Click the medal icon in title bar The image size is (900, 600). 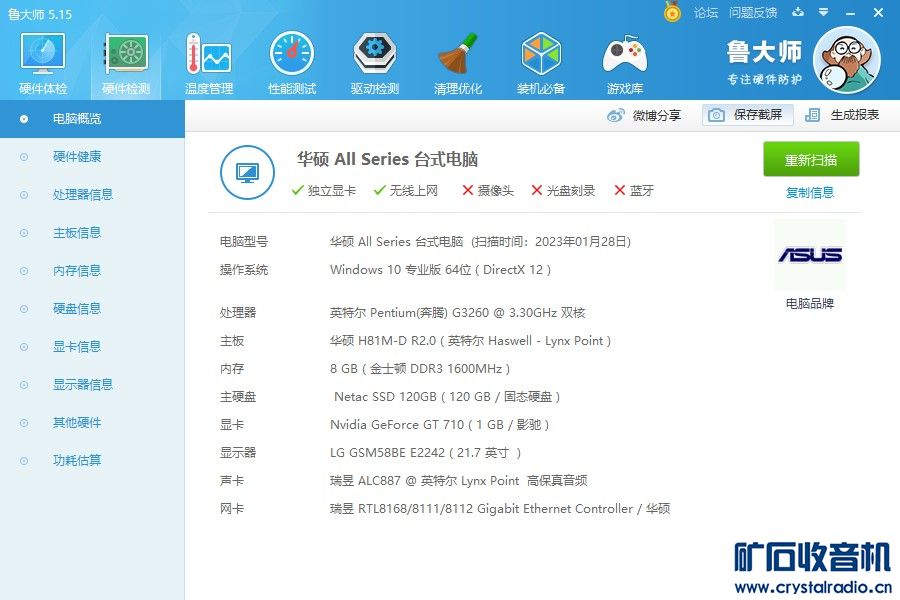pos(672,12)
